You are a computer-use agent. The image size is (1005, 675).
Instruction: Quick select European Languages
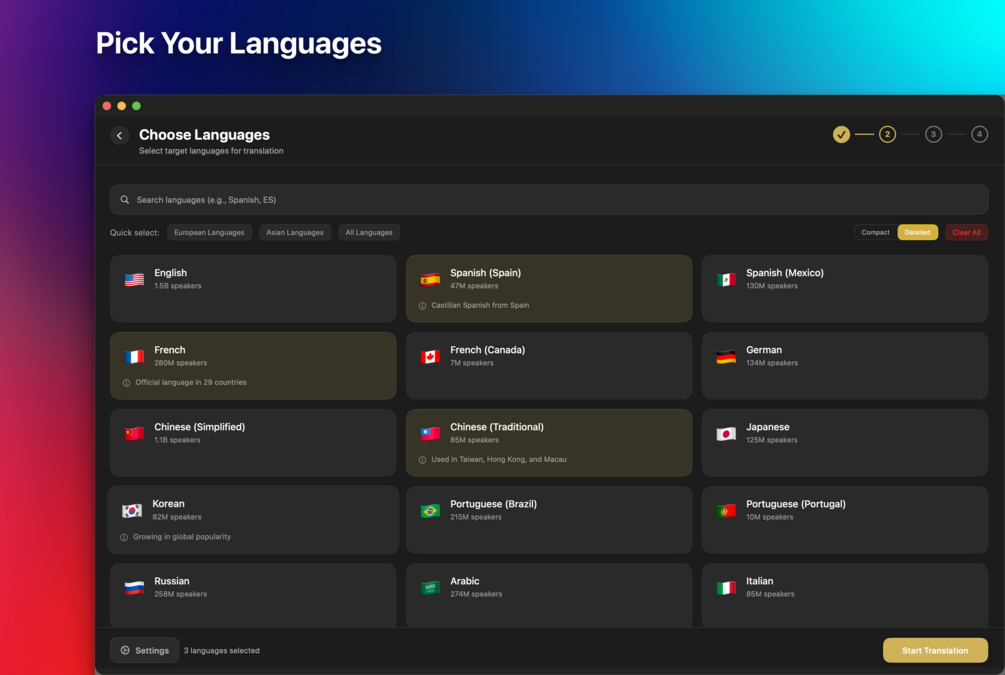tap(209, 233)
